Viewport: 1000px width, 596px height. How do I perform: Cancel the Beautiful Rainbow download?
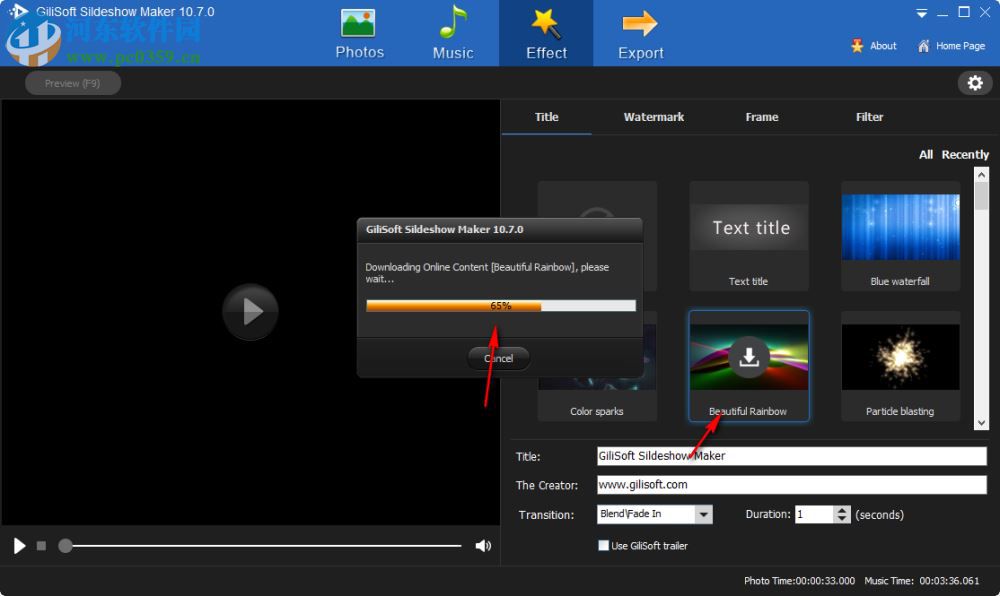(498, 358)
